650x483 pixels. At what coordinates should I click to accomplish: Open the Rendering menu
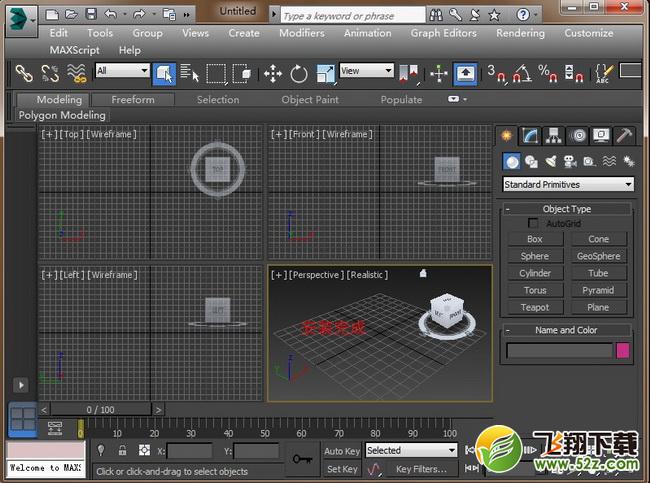(x=520, y=33)
